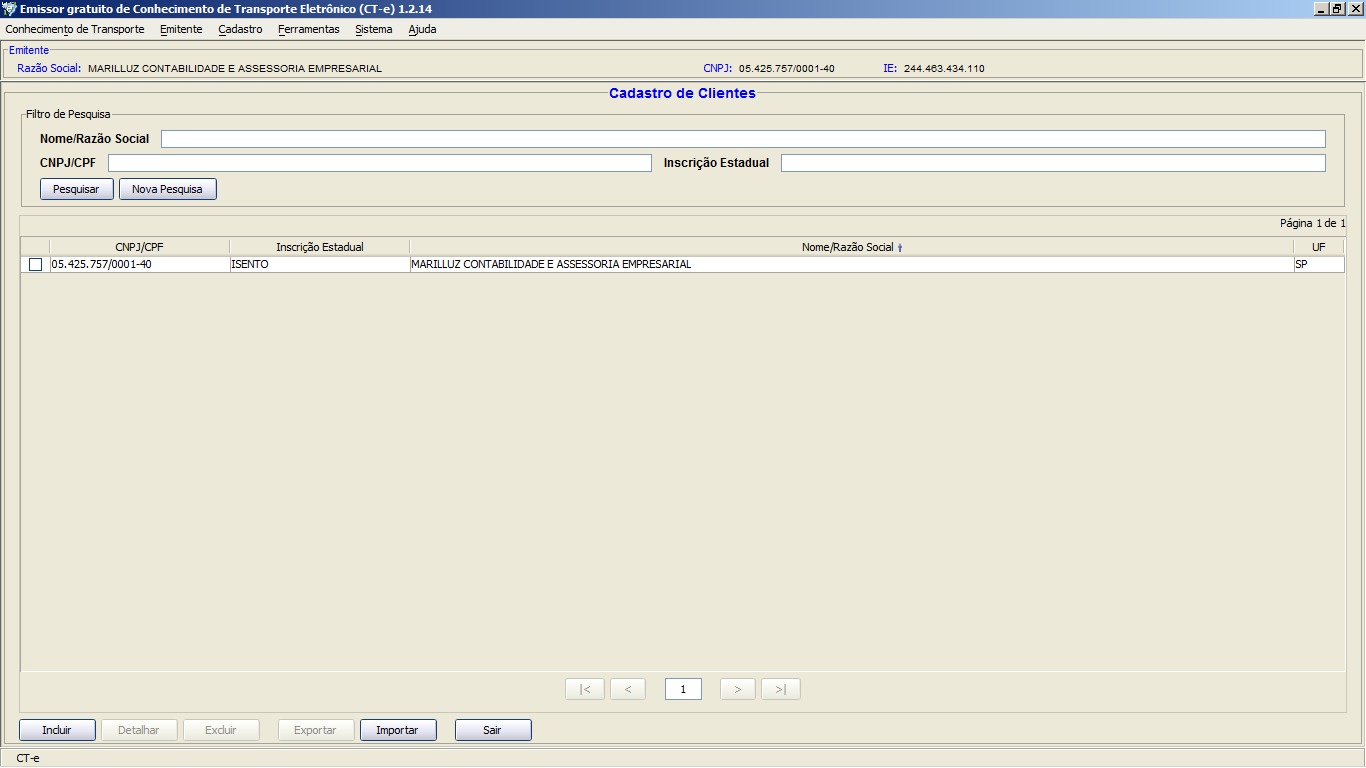Click the Nova Pesquisa button
Screen dimensions: 1366x768
click(167, 189)
